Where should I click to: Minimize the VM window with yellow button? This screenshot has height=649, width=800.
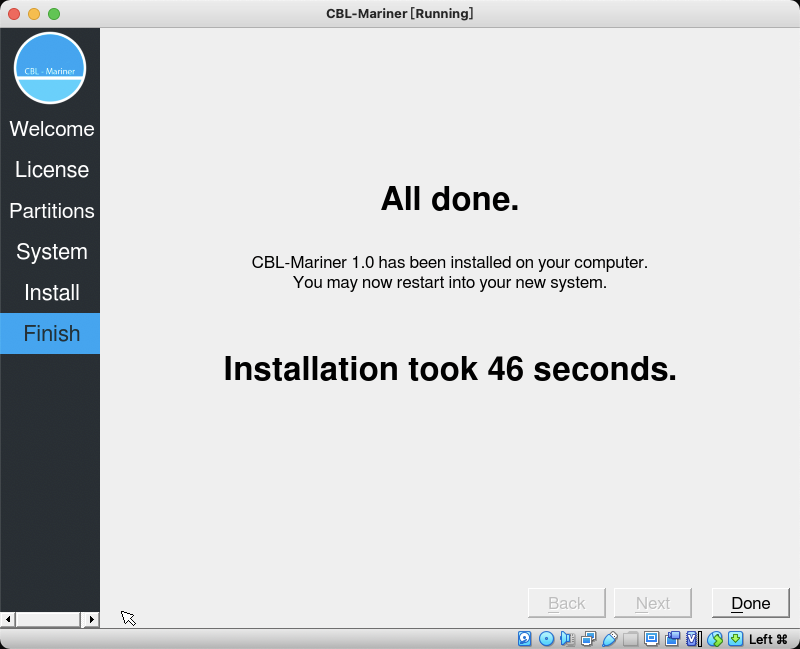click(x=34, y=14)
